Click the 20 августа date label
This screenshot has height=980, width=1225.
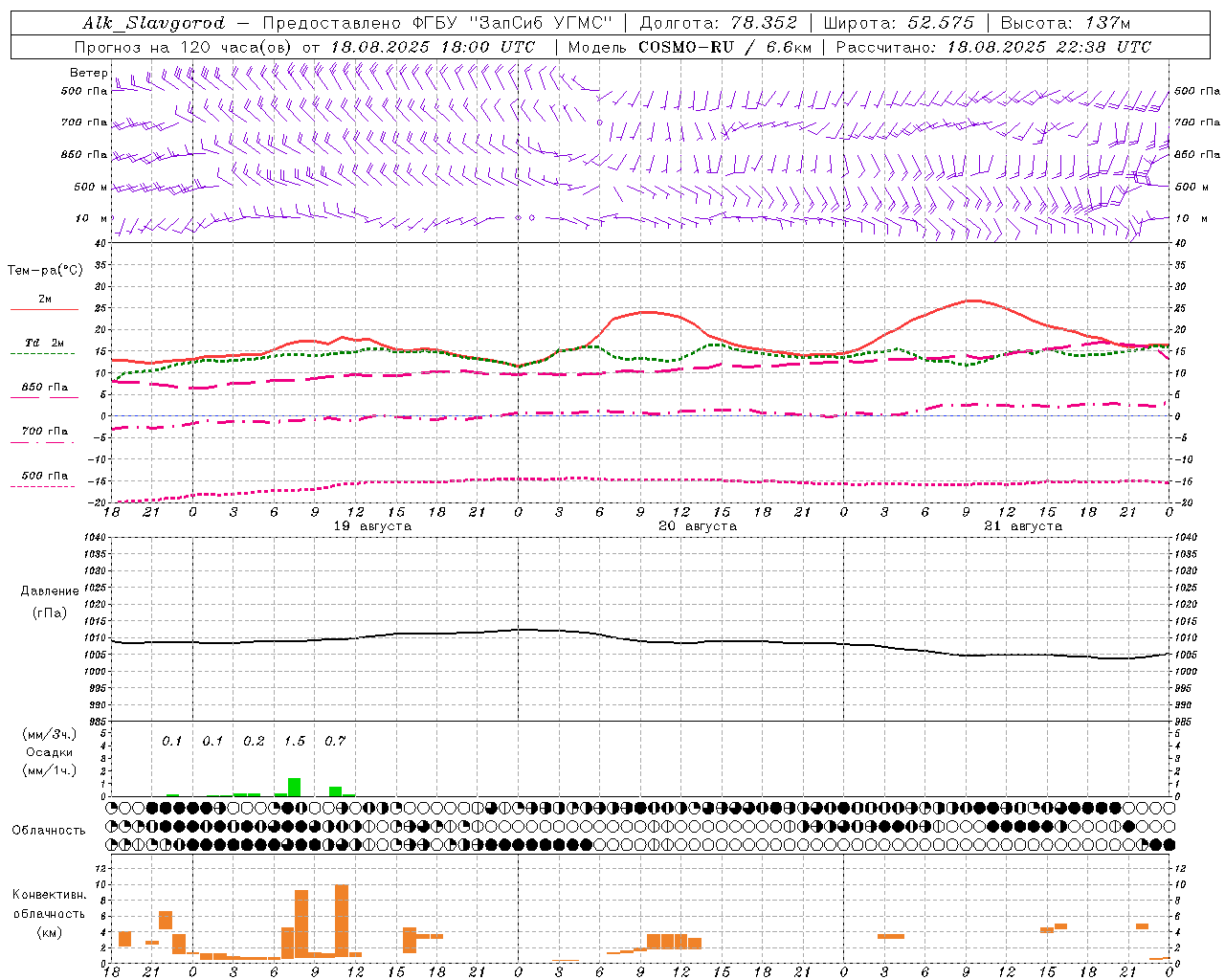698,526
